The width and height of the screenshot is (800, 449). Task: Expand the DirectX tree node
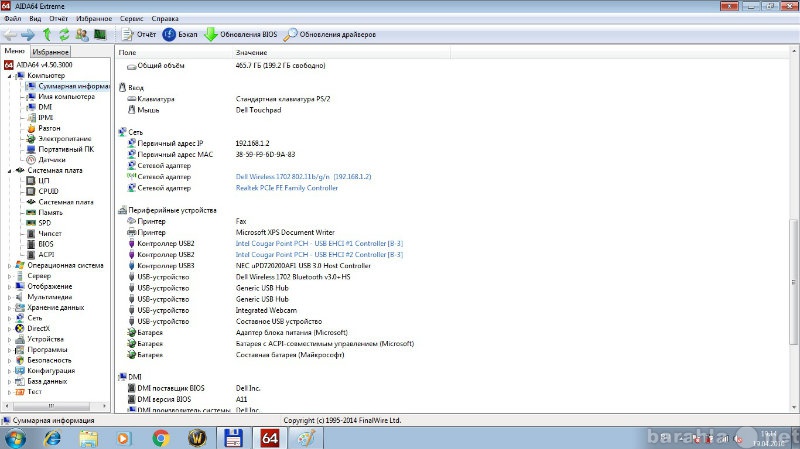pyautogui.click(x=9, y=329)
